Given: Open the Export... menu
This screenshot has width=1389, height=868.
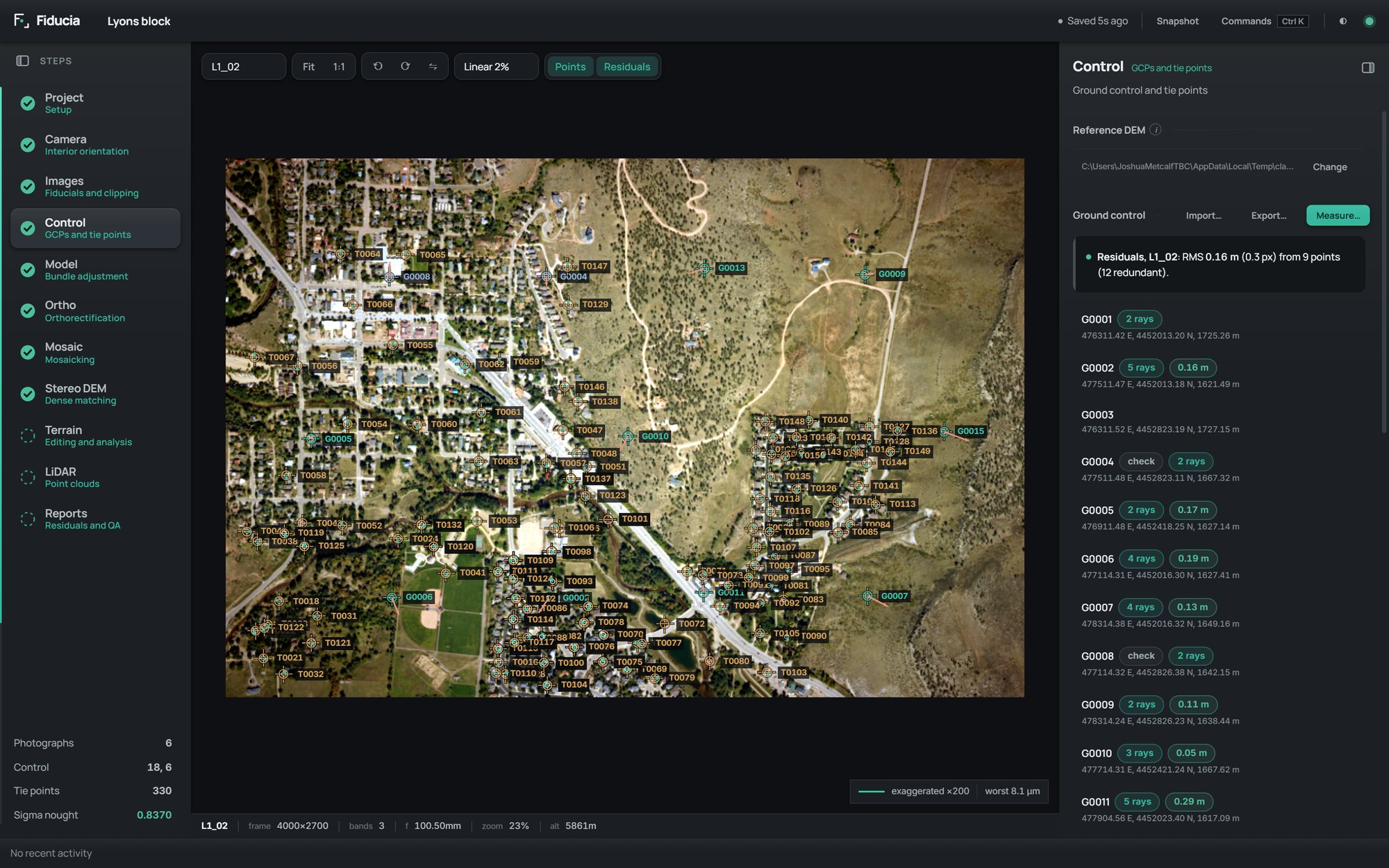Looking at the screenshot, I should pos(1269,215).
